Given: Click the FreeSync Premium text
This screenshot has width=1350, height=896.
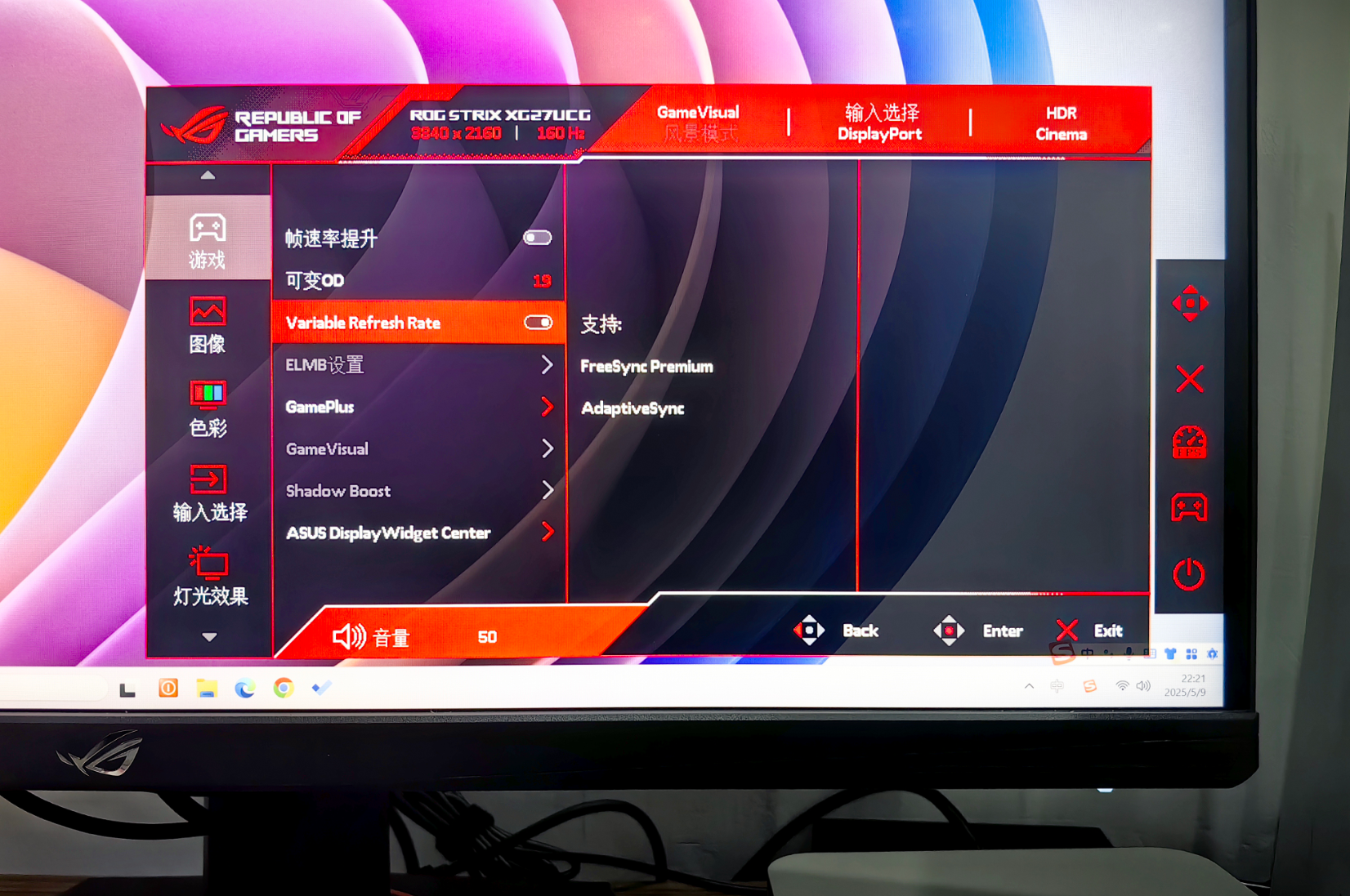Looking at the screenshot, I should coord(646,367).
